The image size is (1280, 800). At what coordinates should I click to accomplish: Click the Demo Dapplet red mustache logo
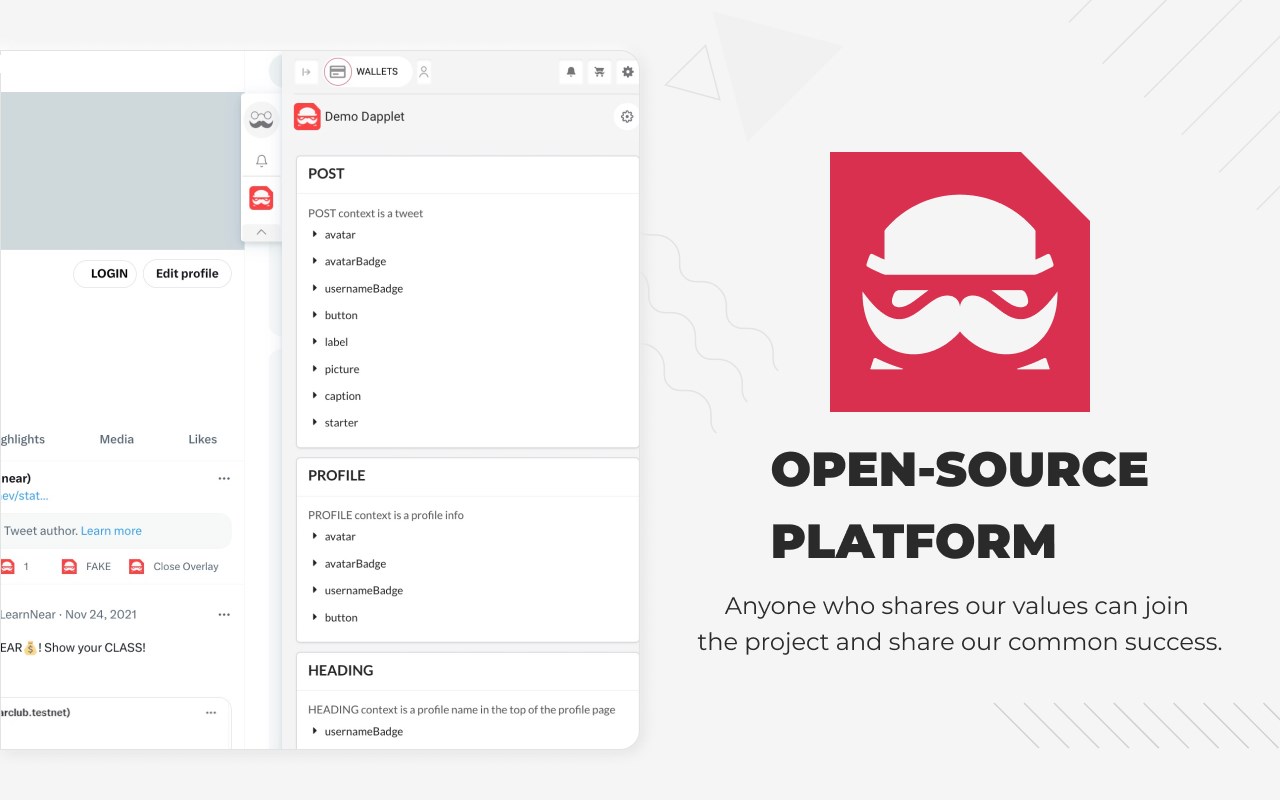[x=306, y=117]
